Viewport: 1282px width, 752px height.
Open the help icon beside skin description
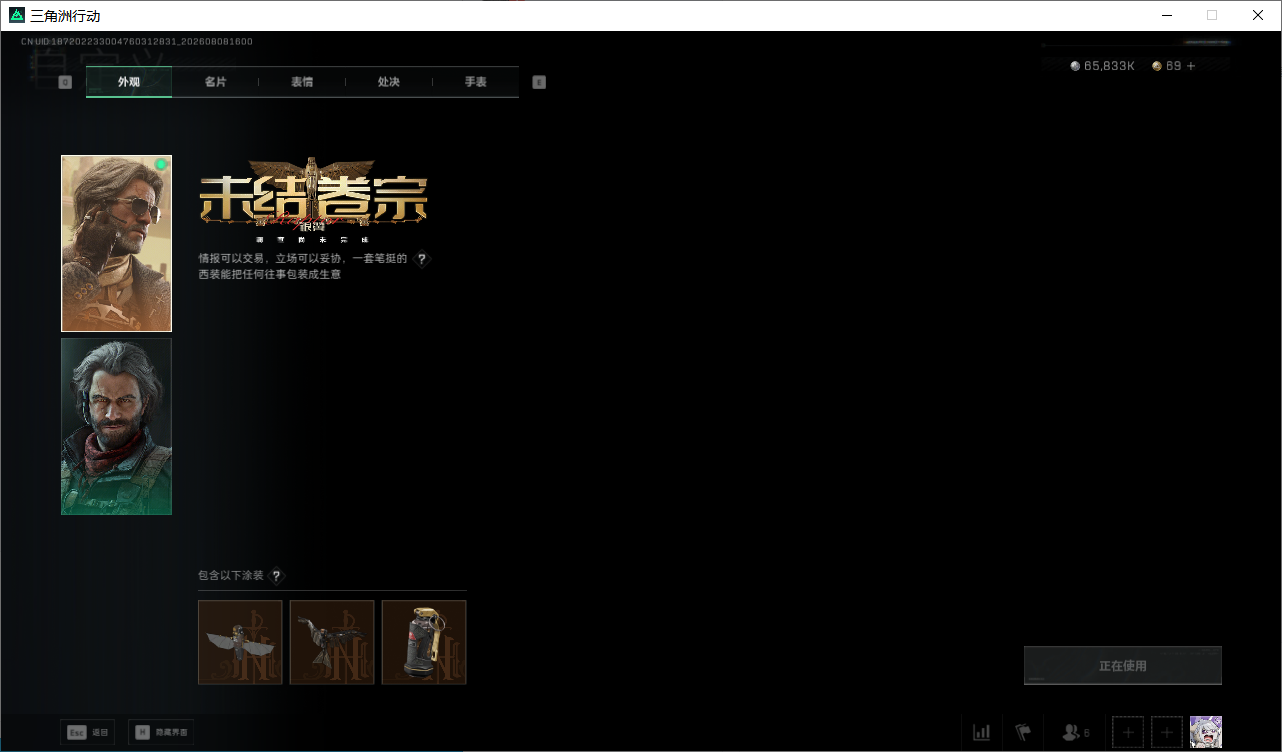pyautogui.click(x=422, y=259)
